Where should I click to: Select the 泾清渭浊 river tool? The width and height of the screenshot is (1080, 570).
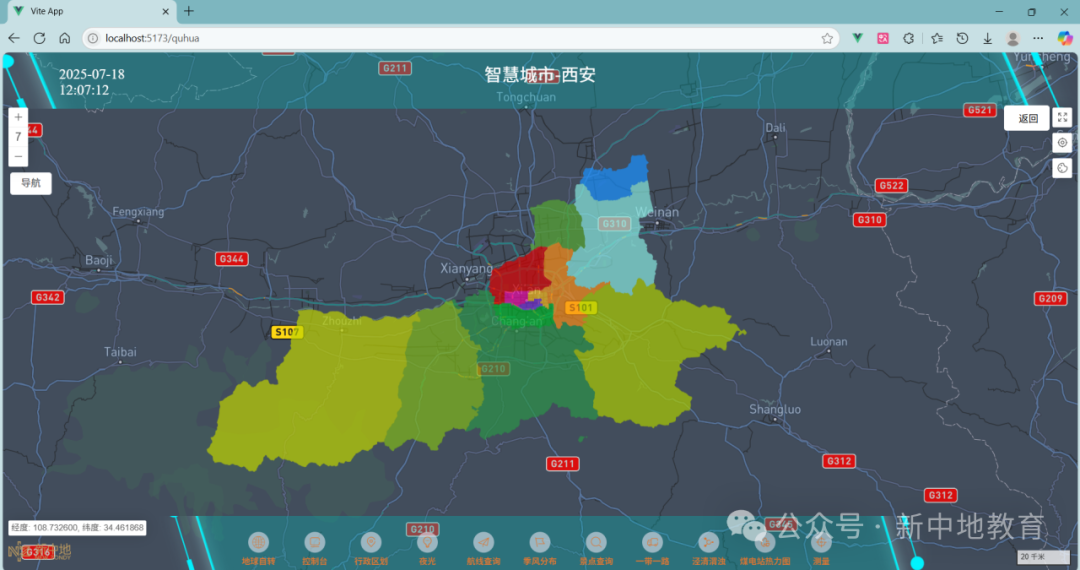[x=709, y=549]
